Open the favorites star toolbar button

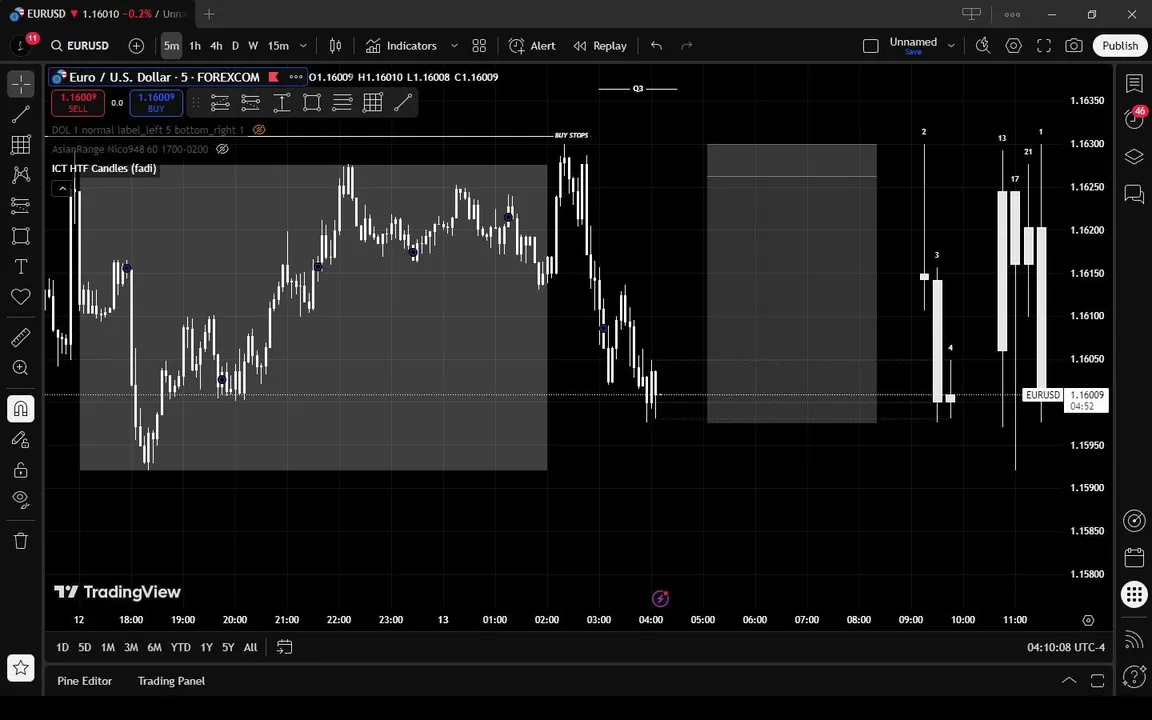[x=21, y=668]
